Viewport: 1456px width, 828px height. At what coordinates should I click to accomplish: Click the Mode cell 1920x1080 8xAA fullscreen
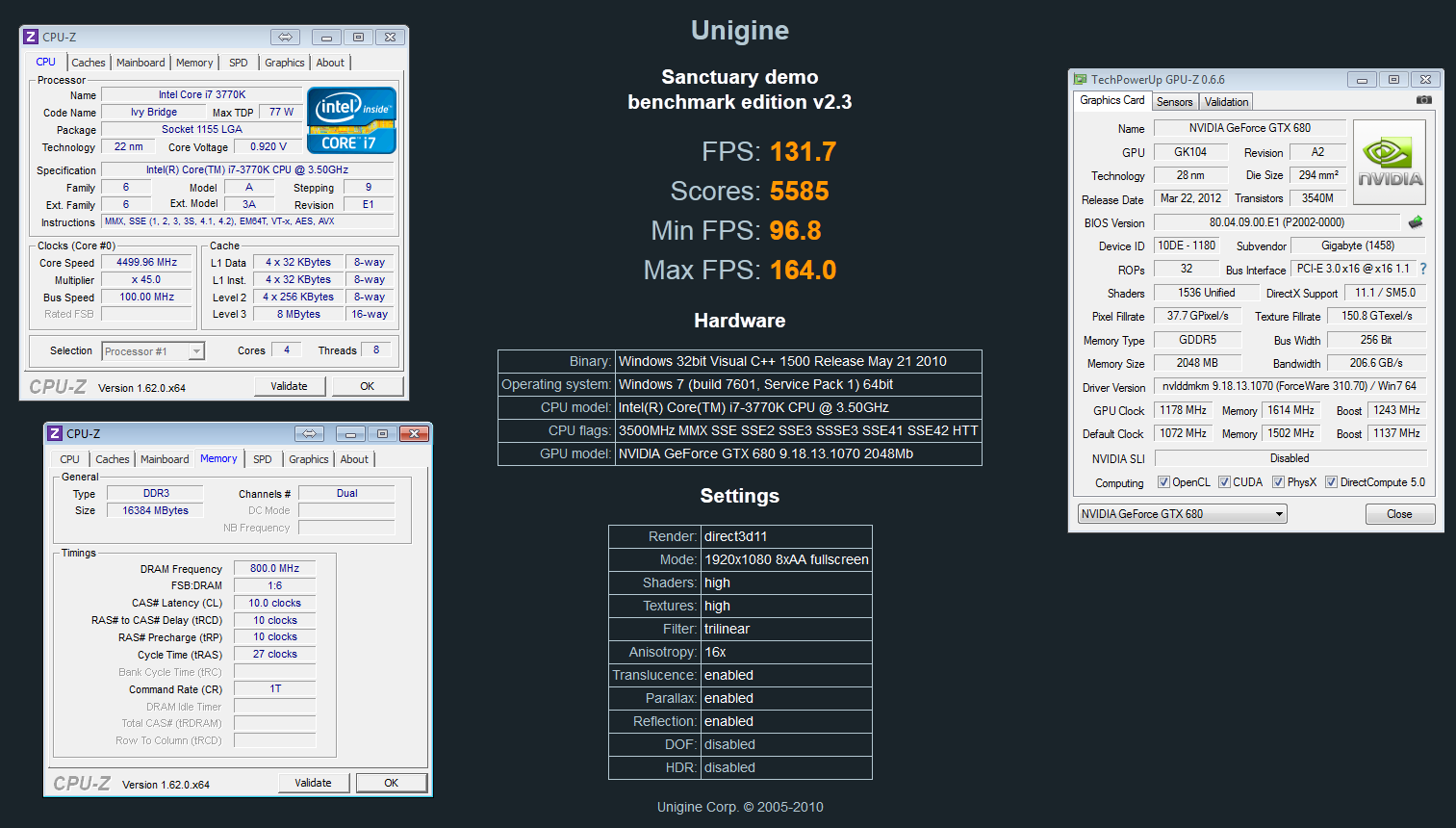787,559
